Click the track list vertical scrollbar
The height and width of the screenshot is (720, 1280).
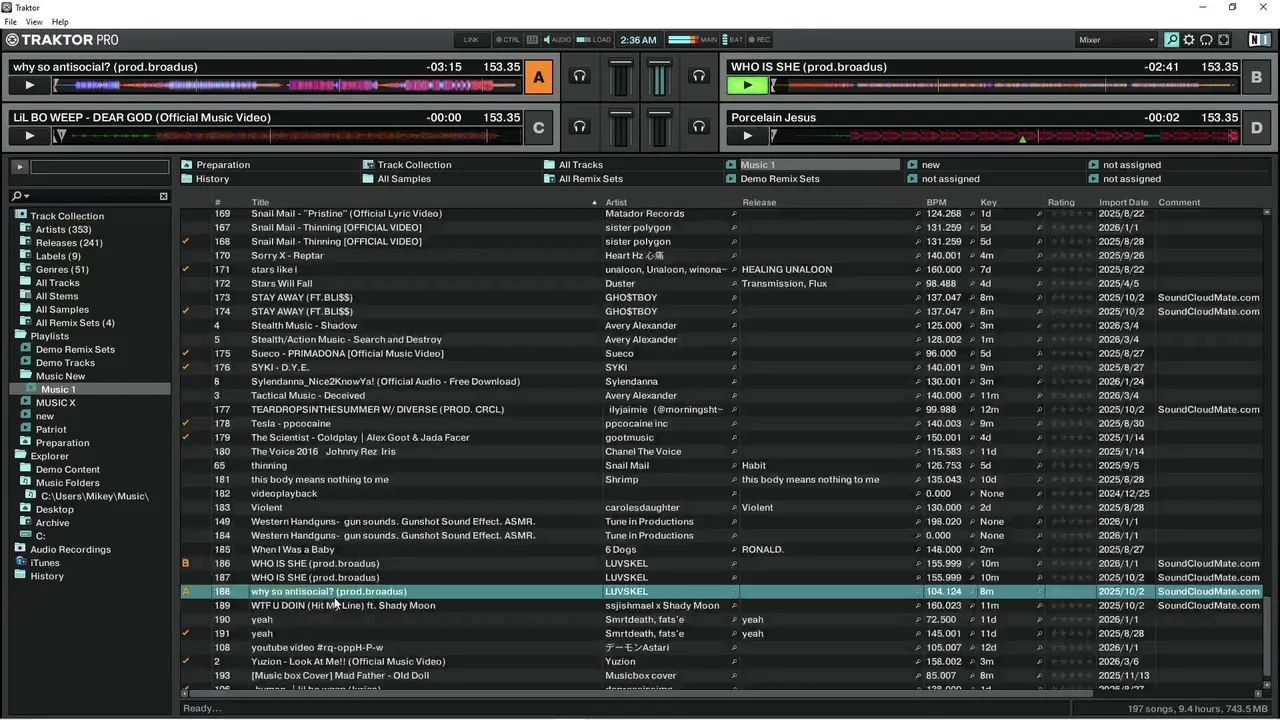click(1269, 643)
